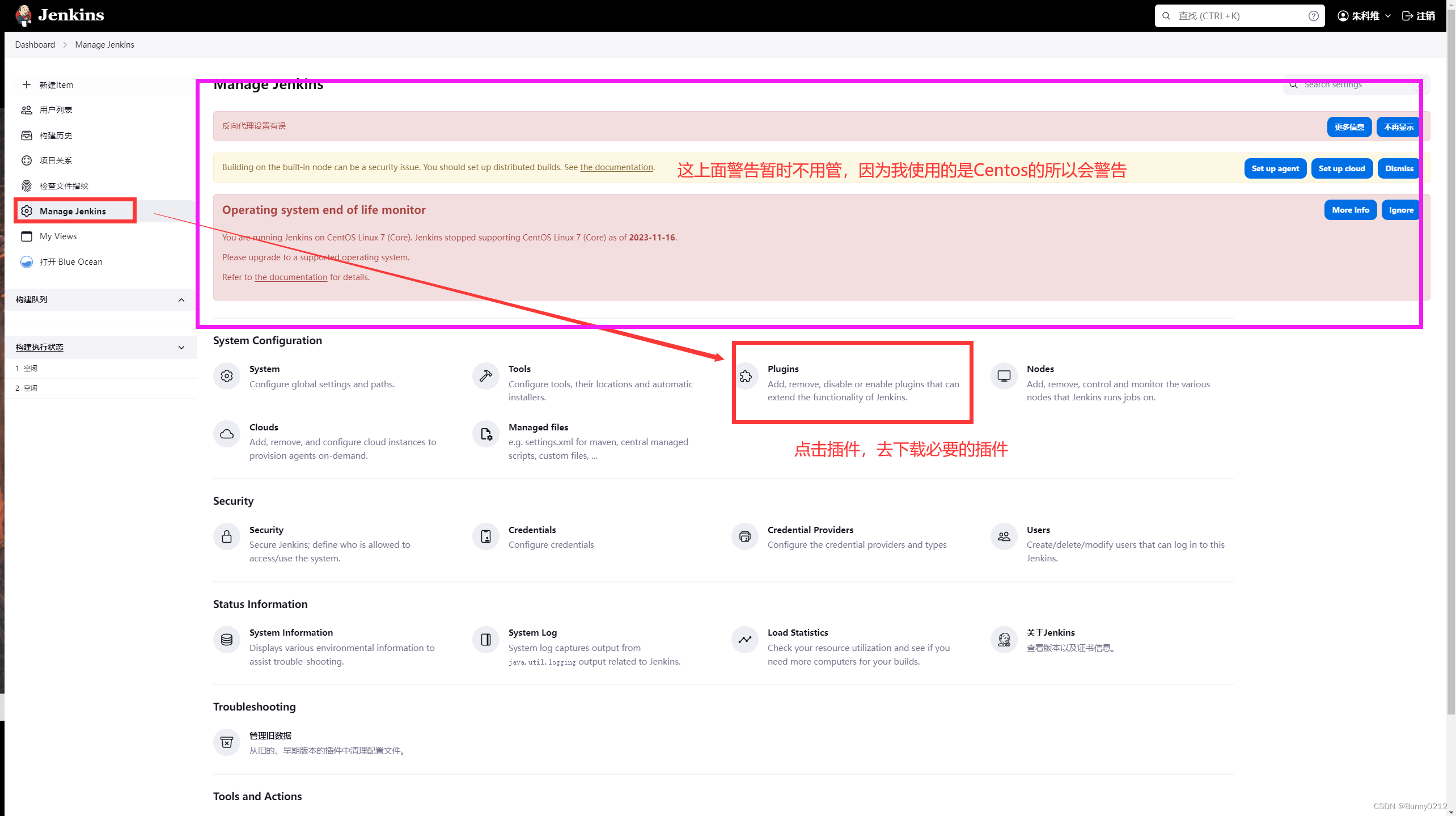1456x816 pixels.
Task: Click the Blue Ocean wave icon
Action: (x=26, y=262)
